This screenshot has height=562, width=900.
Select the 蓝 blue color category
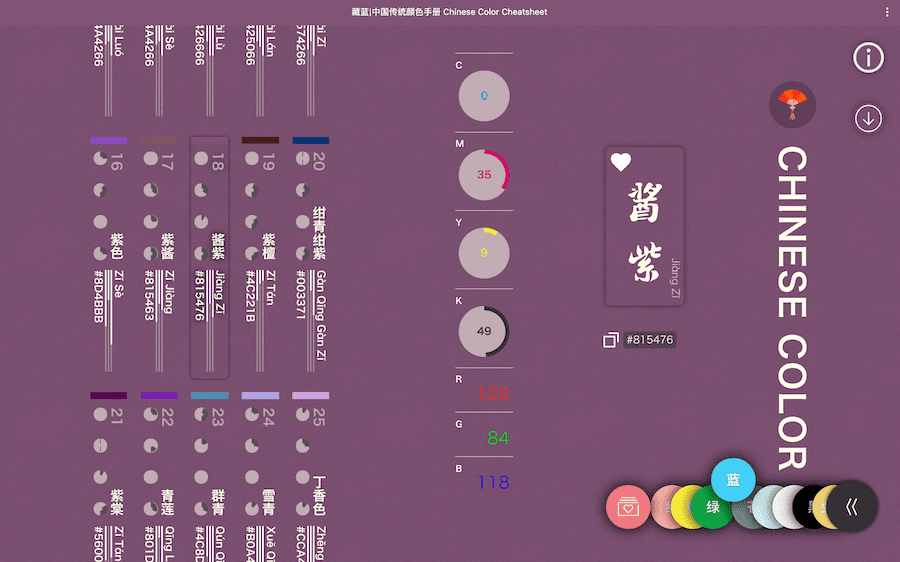pos(733,480)
